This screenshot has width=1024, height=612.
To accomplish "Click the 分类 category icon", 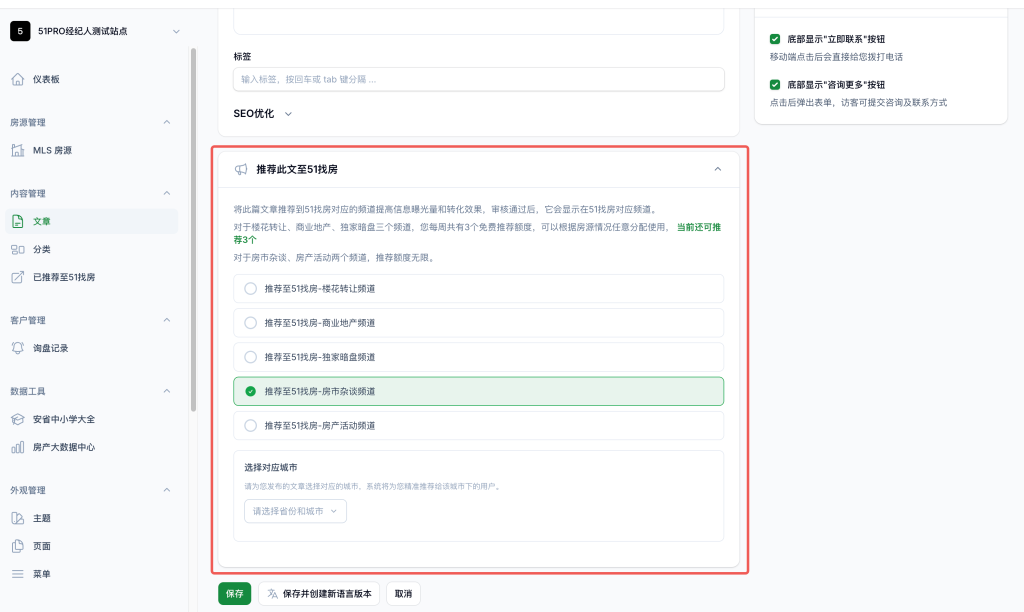I will point(18,250).
